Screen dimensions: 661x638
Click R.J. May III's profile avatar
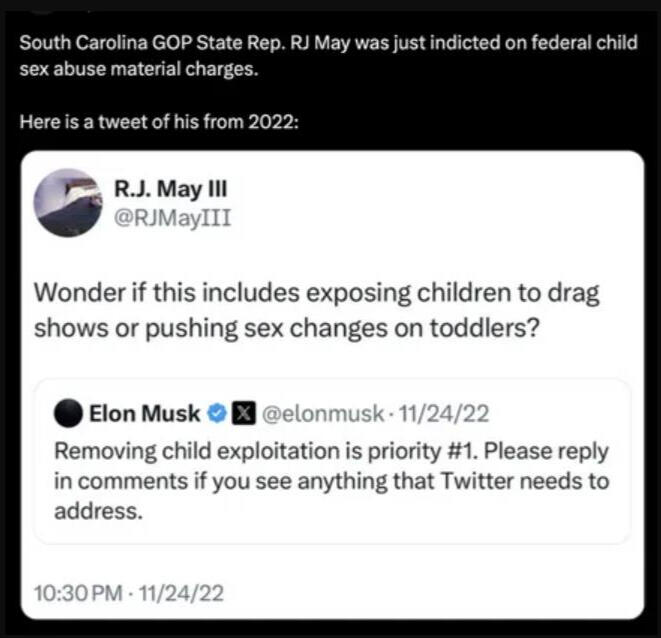[67, 202]
